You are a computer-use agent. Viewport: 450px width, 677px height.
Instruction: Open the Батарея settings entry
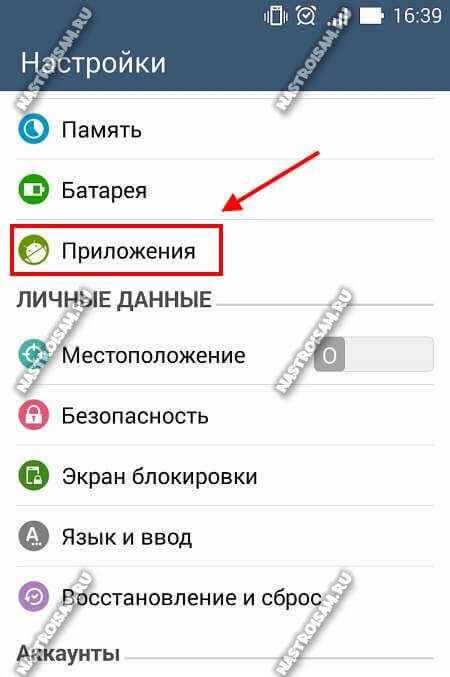(225, 190)
